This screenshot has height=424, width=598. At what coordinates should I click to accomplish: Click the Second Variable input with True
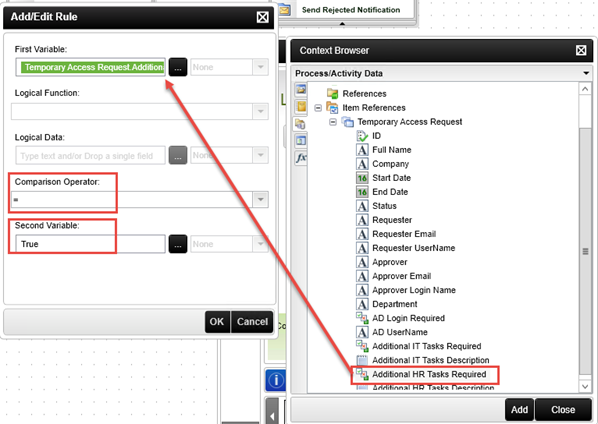pyautogui.click(x=91, y=244)
